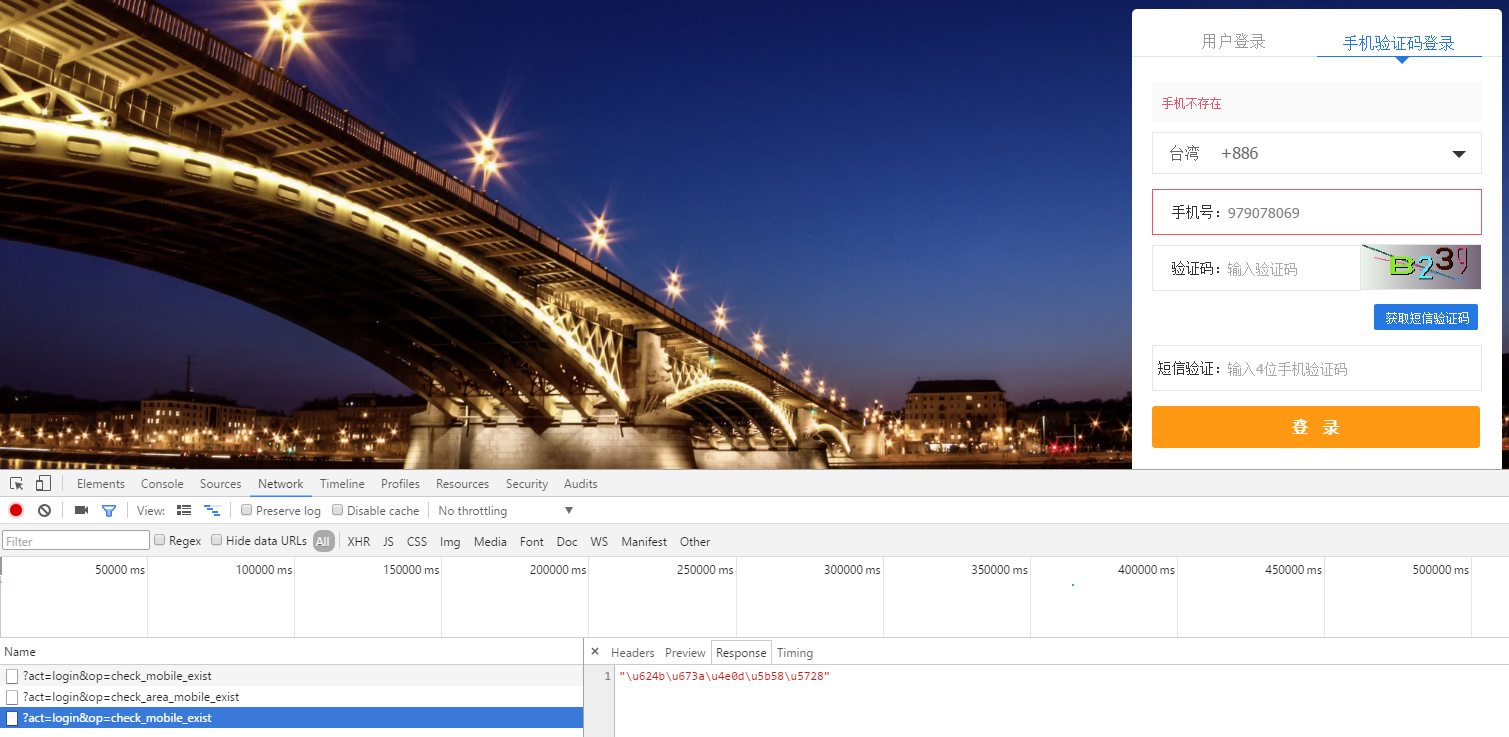Switch to large request rows view
Image resolution: width=1509 pixels, height=737 pixels.
click(x=184, y=511)
